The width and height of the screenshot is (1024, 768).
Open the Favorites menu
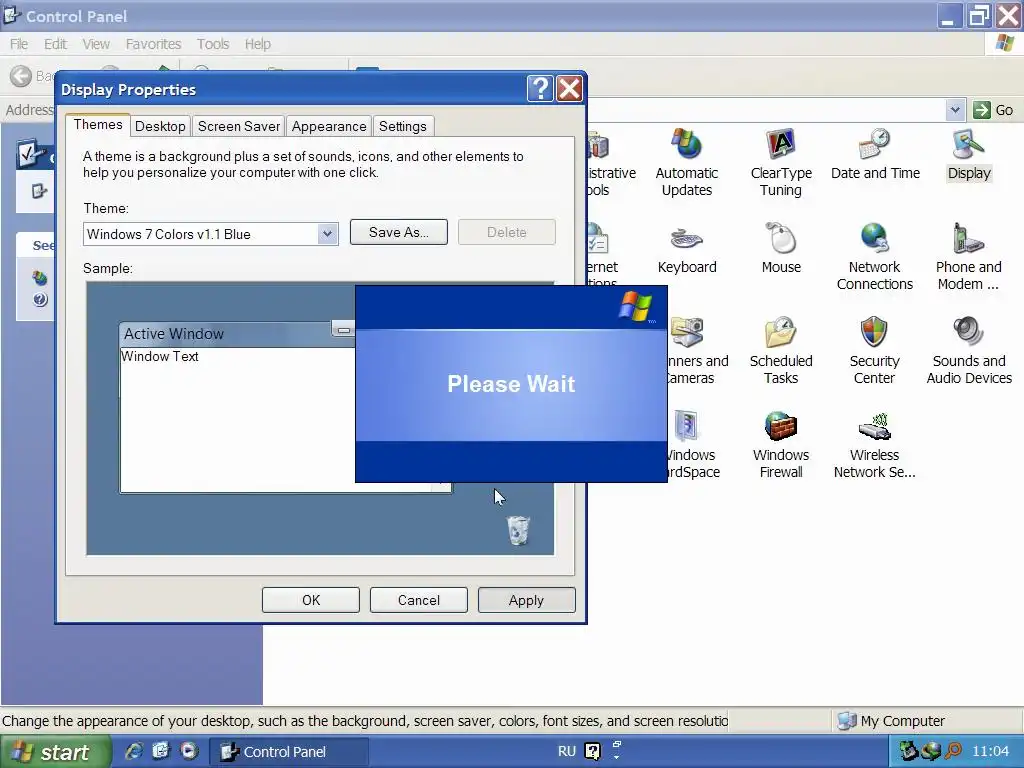[153, 44]
